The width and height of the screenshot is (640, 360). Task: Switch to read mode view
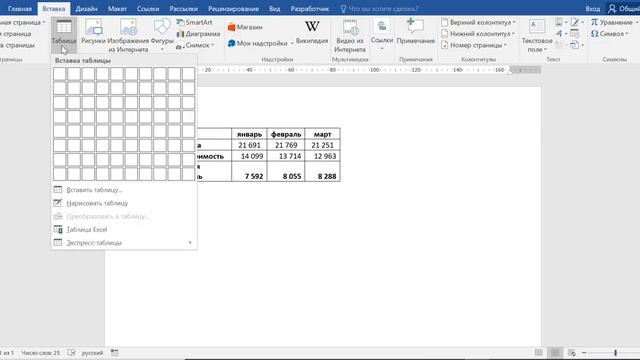click(x=538, y=353)
